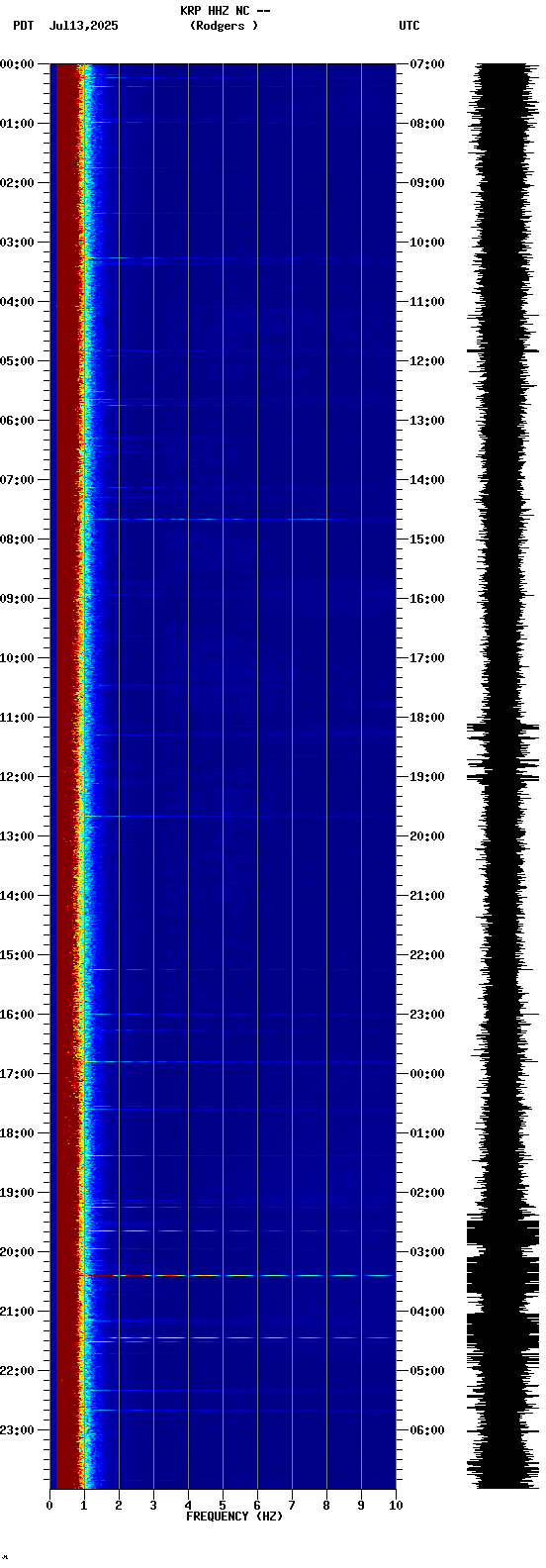Click the frequency axis tick '8'
The width and height of the screenshot is (546, 1568).
click(326, 1506)
